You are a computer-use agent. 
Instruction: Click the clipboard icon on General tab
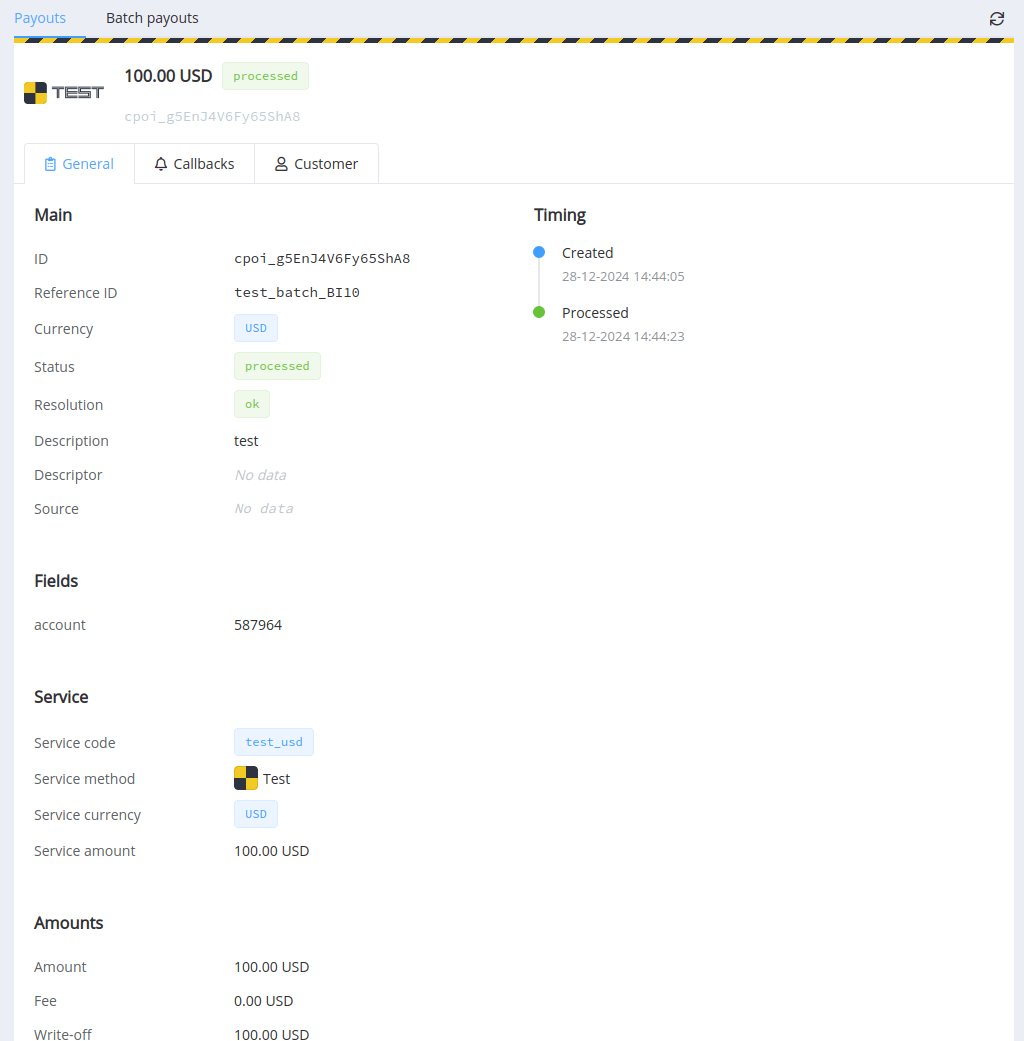click(50, 164)
